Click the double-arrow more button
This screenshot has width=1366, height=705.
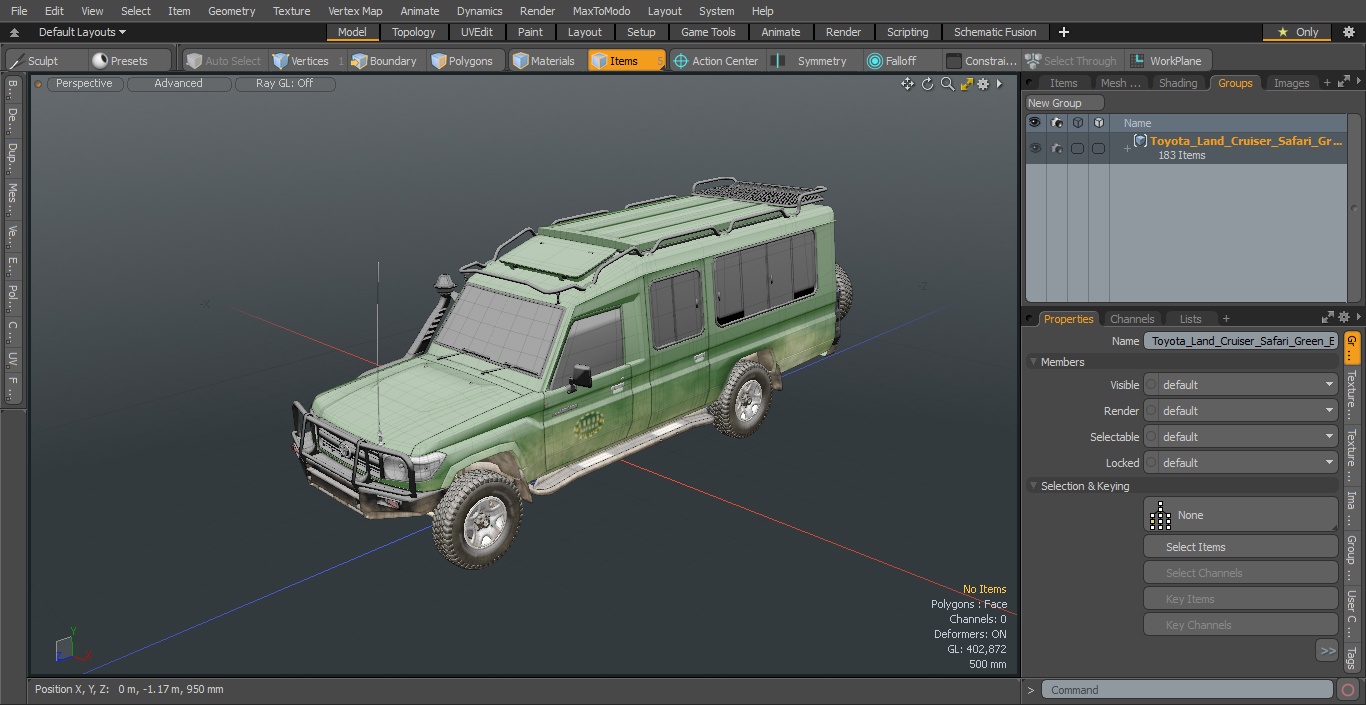[1327, 650]
